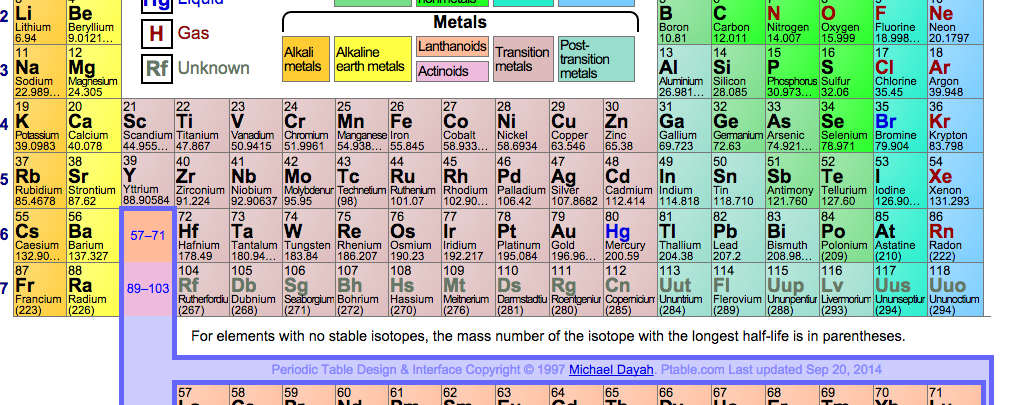The height and width of the screenshot is (405, 1012).
Task: Select the Aluminium (Al) element cell
Action: (x=685, y=72)
